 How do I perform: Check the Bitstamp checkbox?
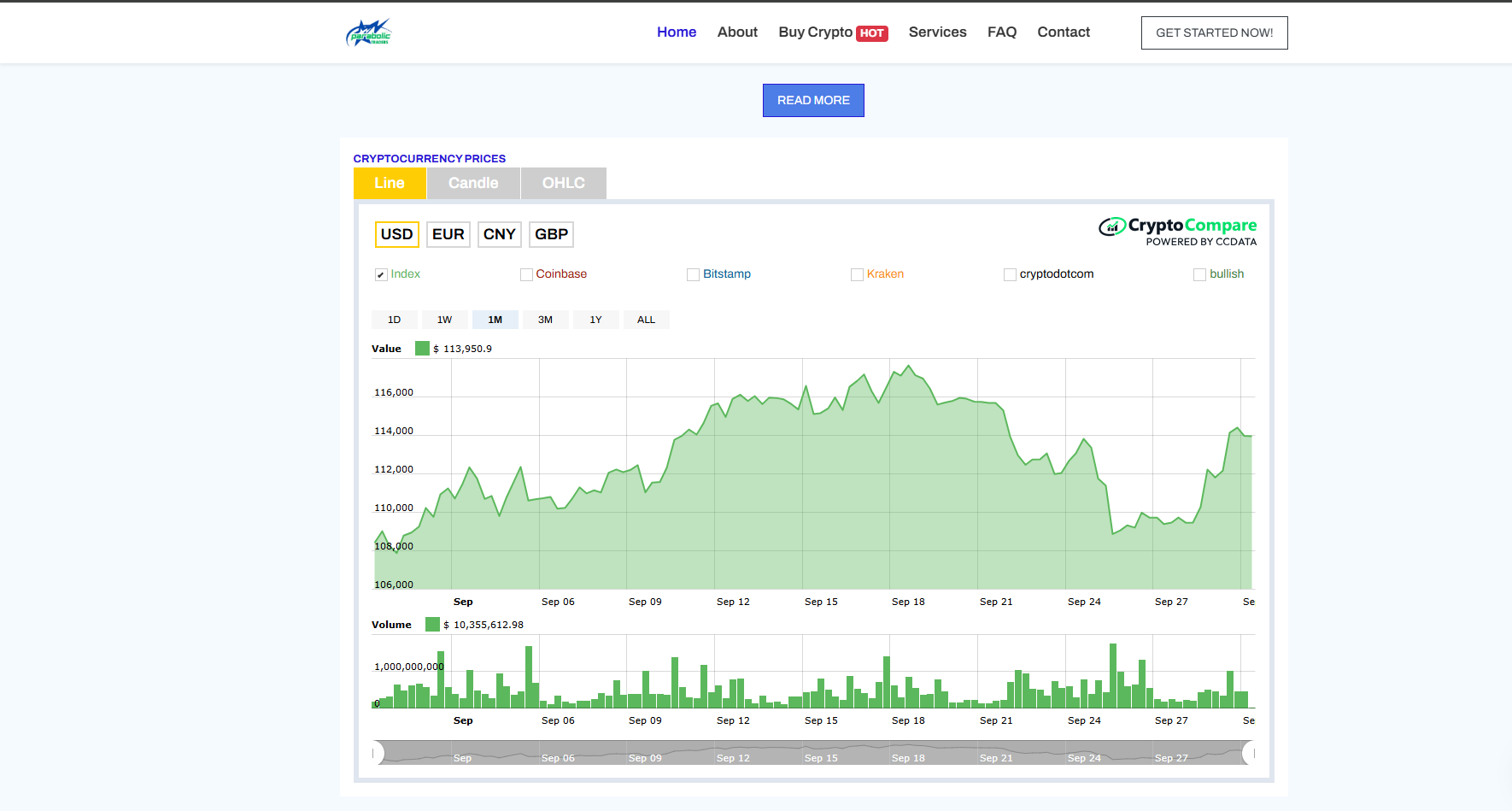point(693,274)
